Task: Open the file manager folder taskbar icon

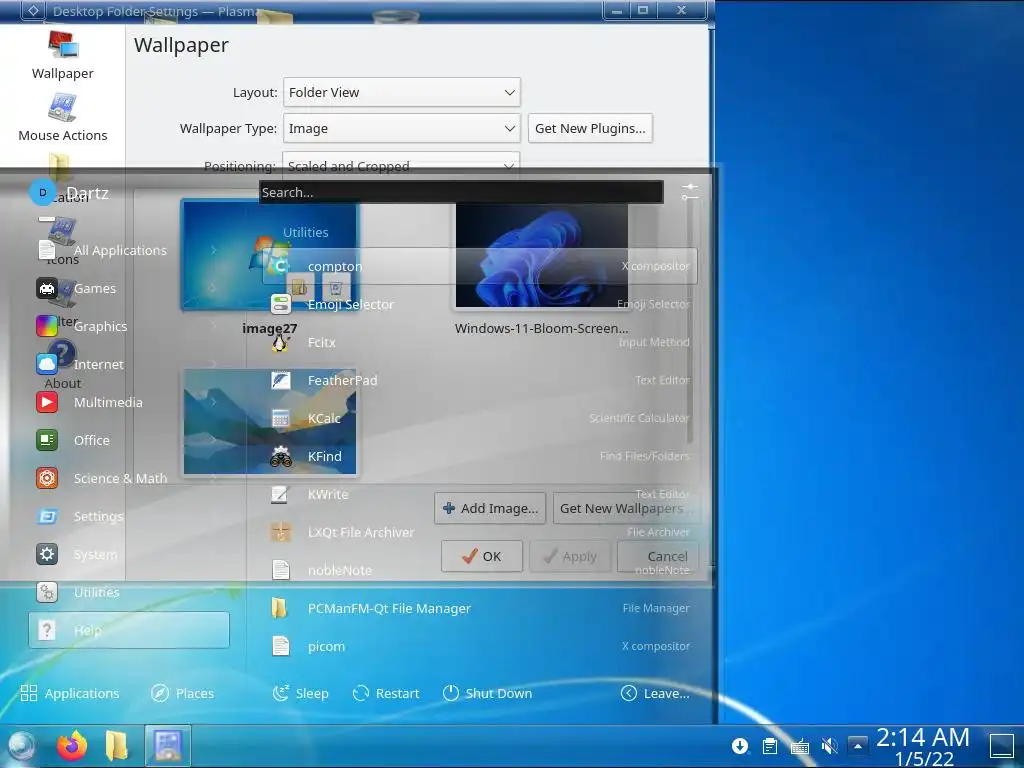Action: tap(117, 746)
